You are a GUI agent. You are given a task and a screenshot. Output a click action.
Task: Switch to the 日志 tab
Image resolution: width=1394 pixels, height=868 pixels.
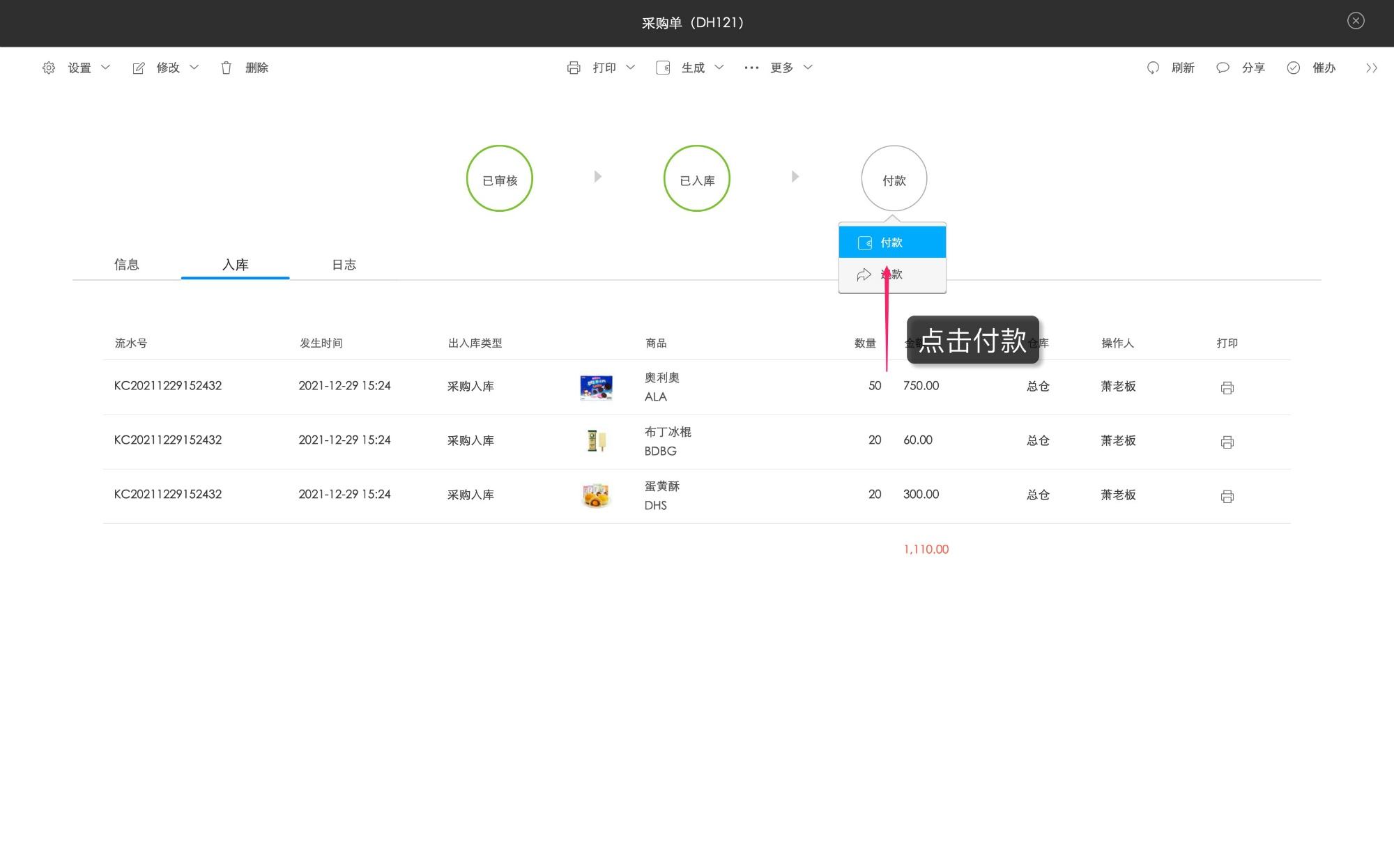[344, 265]
